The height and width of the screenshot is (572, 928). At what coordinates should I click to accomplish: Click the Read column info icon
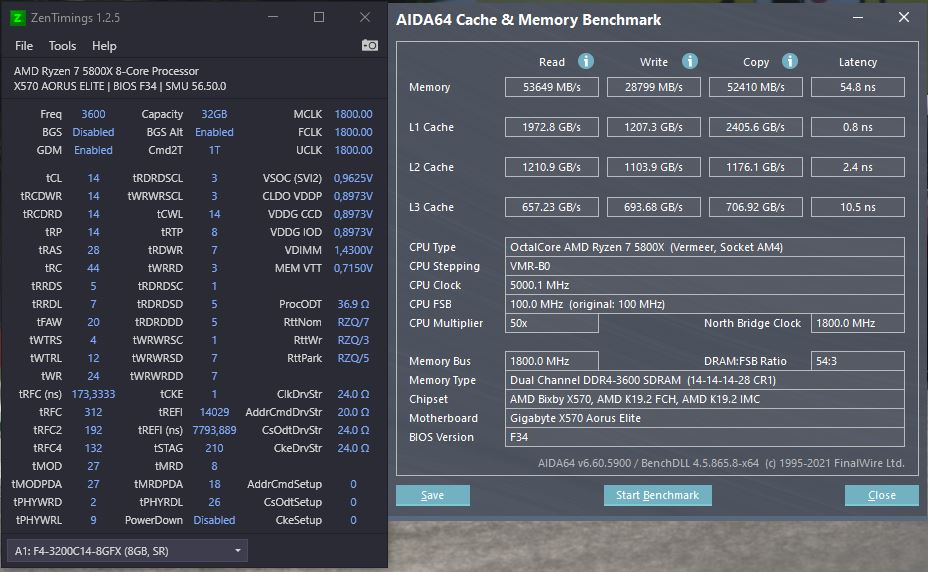point(586,61)
